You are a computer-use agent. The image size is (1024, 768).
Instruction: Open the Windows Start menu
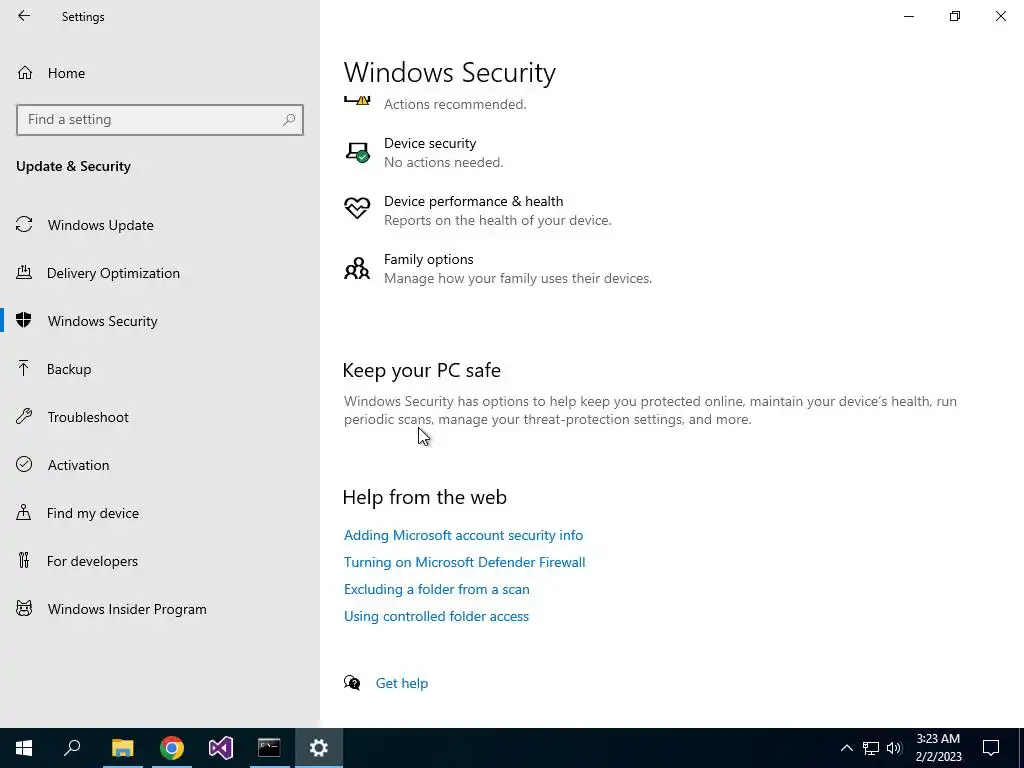pyautogui.click(x=24, y=748)
